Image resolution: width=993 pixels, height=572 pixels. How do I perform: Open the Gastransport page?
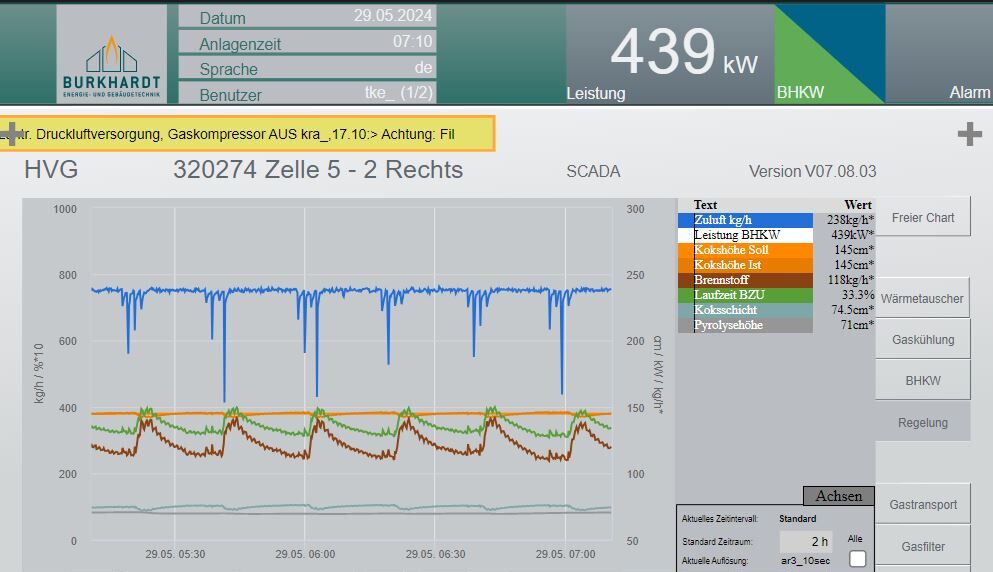tap(922, 505)
